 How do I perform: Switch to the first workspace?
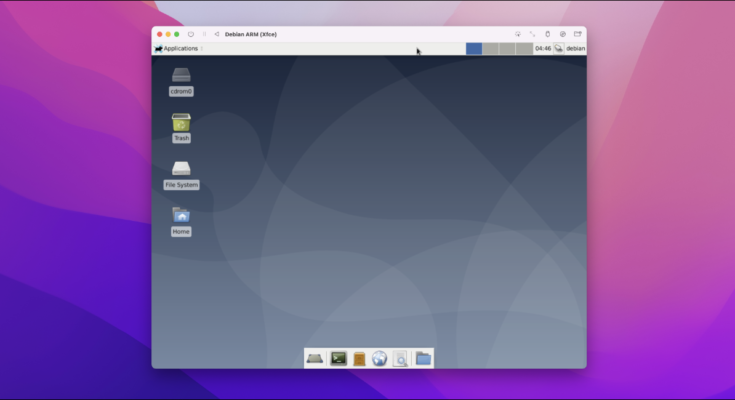coord(474,48)
